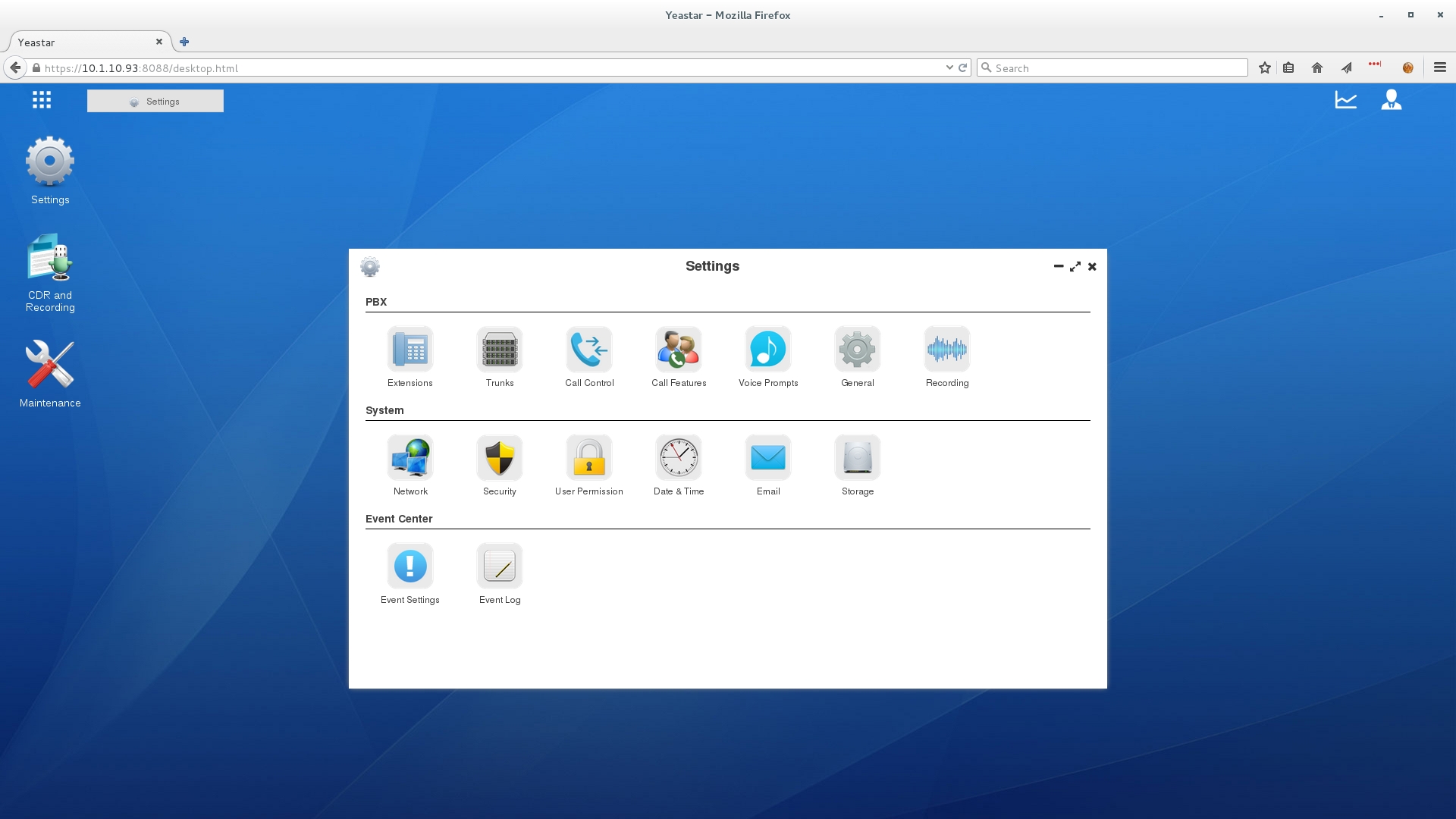1456x819 pixels.
Task: Open a new browser tab
Action: point(184,42)
